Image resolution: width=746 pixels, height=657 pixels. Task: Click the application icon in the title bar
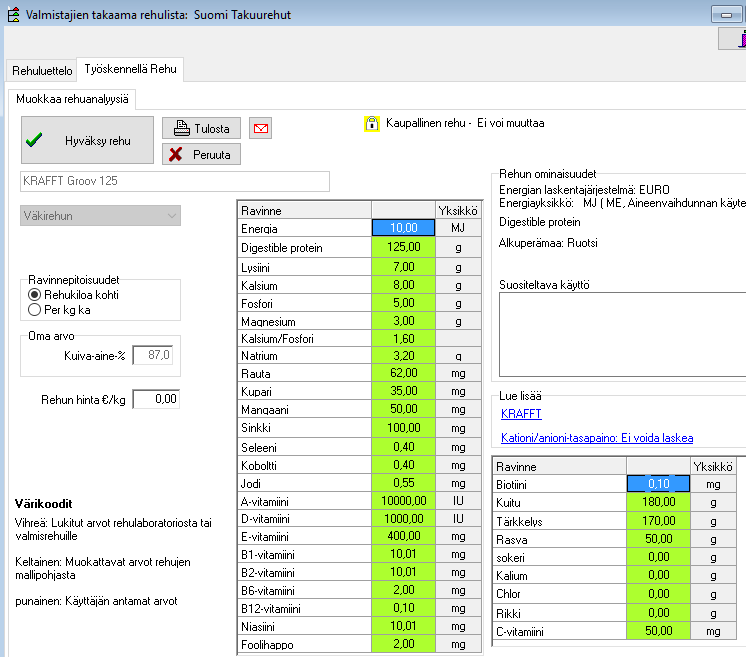14,15
